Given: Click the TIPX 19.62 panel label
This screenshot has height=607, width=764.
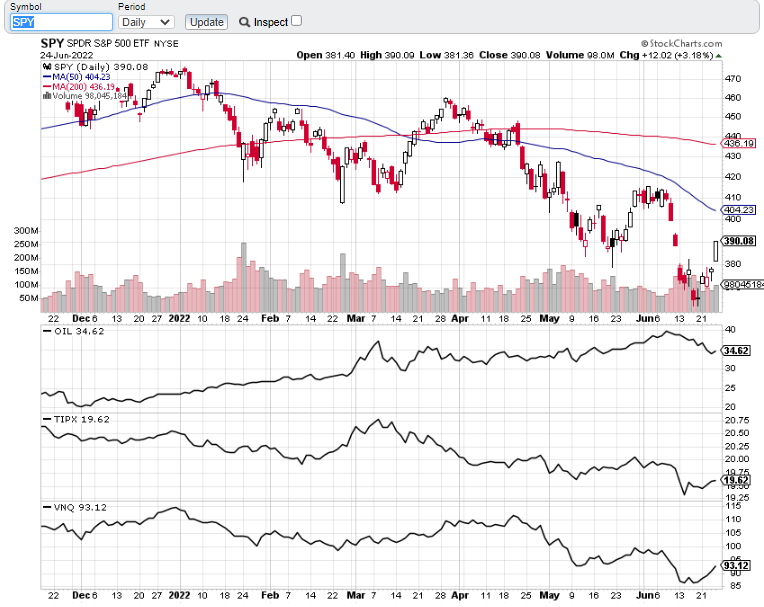Looking at the screenshot, I should pyautogui.click(x=76, y=419).
